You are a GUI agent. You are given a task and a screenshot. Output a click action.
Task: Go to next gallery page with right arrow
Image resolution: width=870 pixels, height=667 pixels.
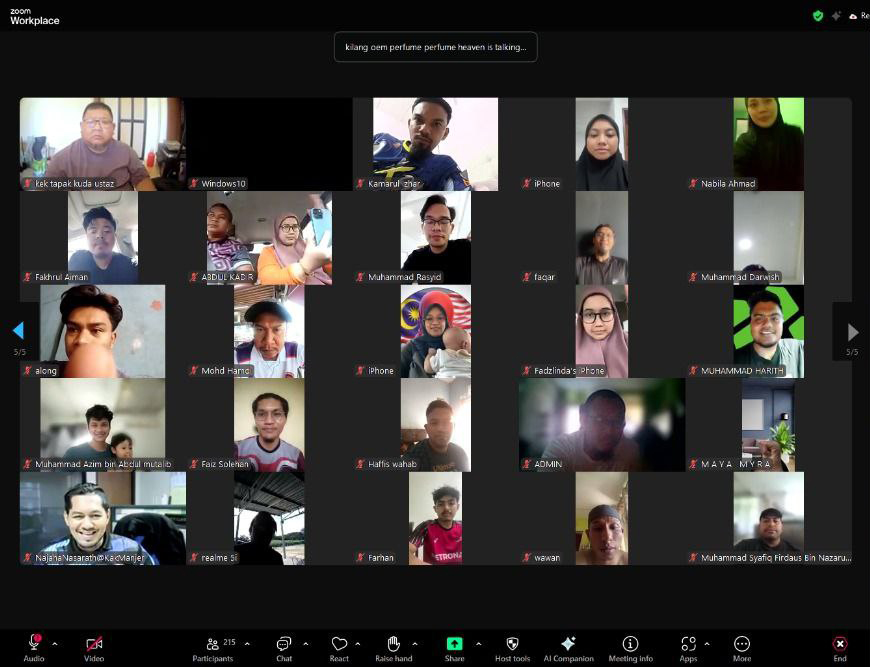tap(852, 331)
